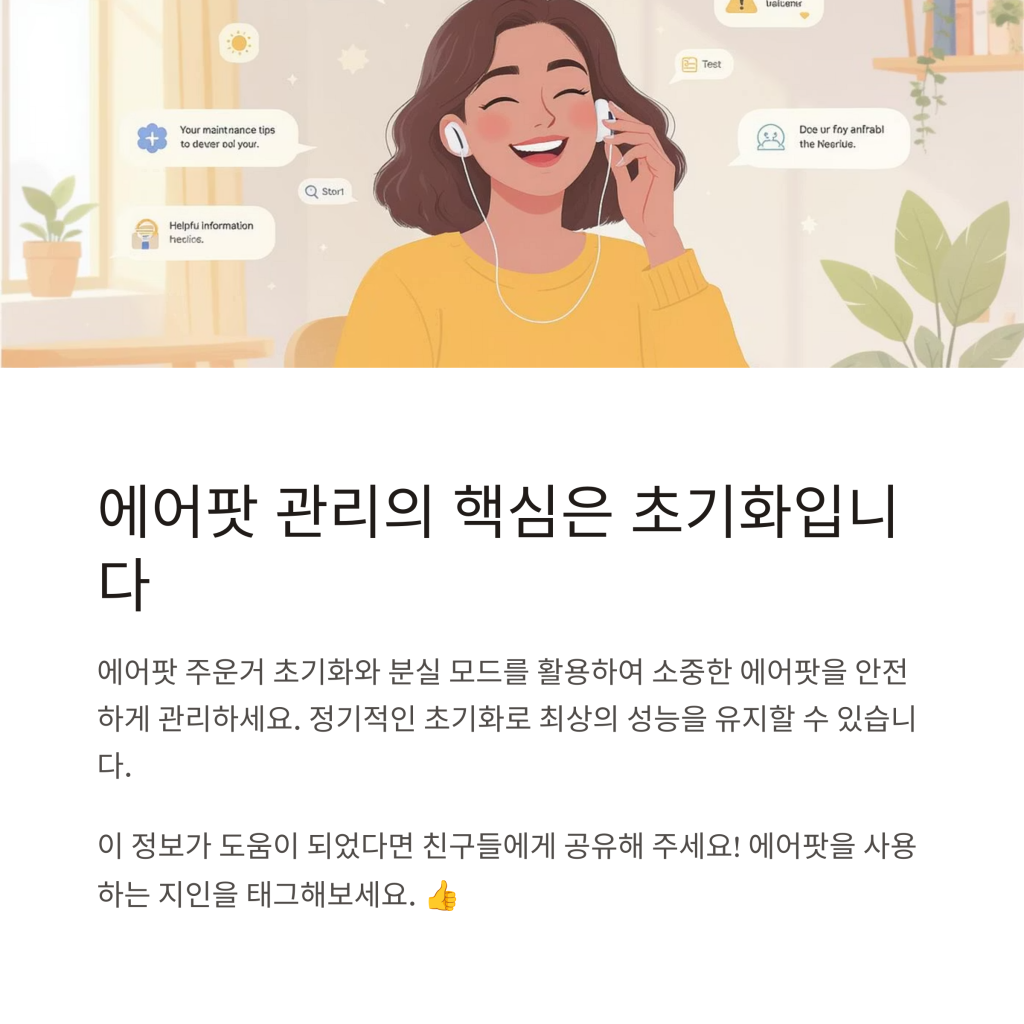The image size is (1024, 1024).
Task: Click the heading 에어팟 관리의 핵심은 초기화입니다
Action: pyautogui.click(x=498, y=547)
